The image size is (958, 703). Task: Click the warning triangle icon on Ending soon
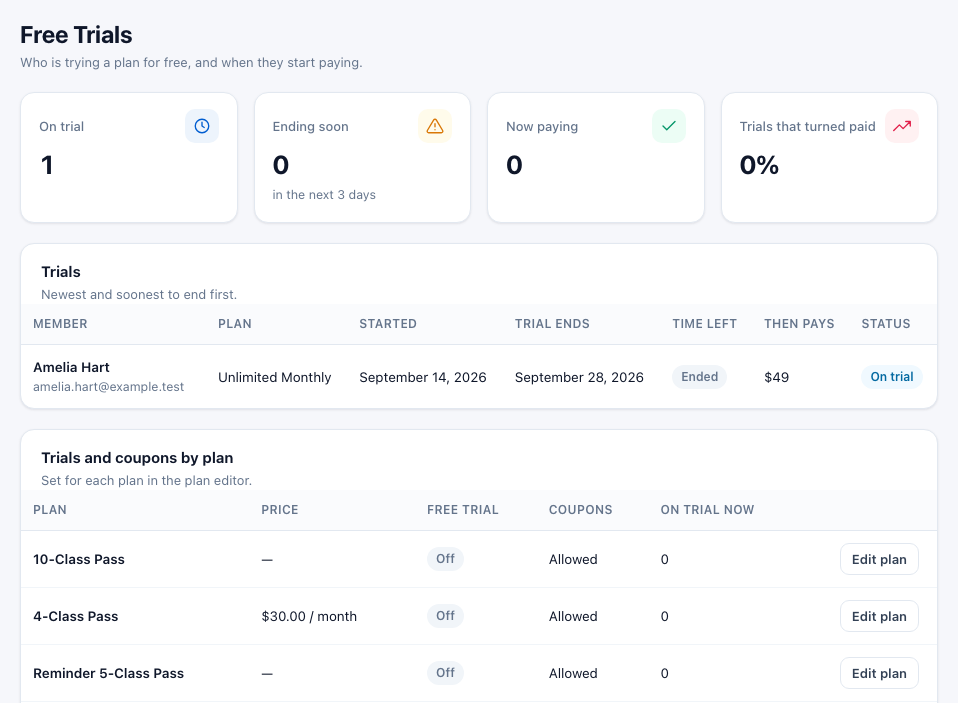[x=434, y=126]
